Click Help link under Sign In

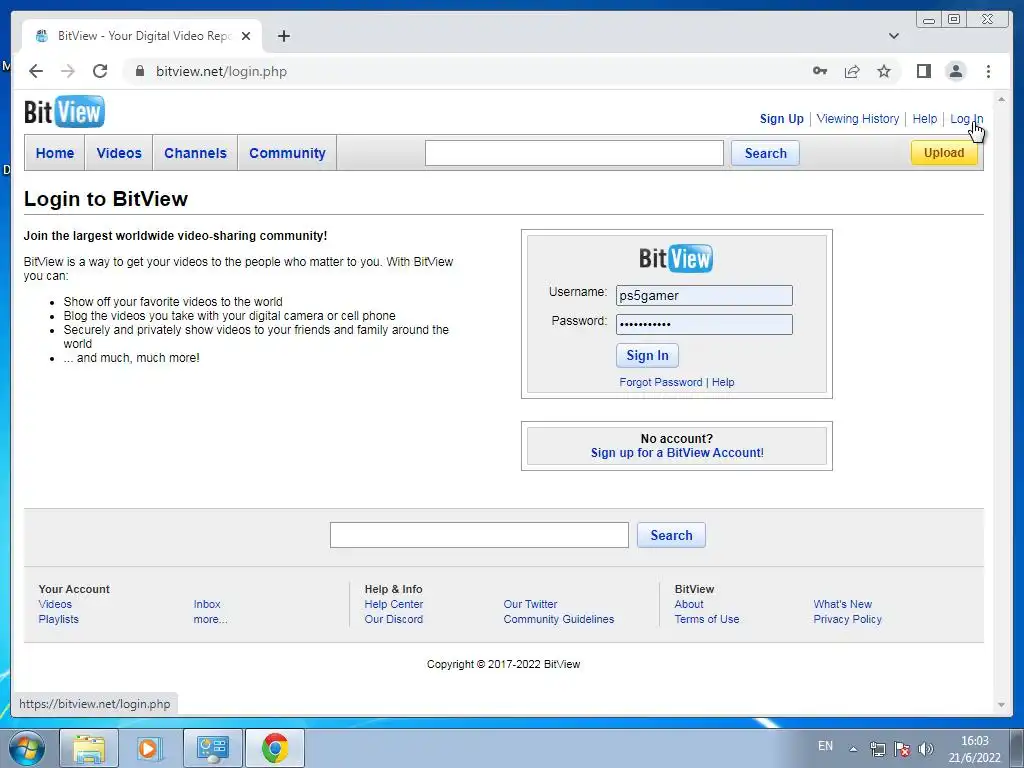pos(723,382)
